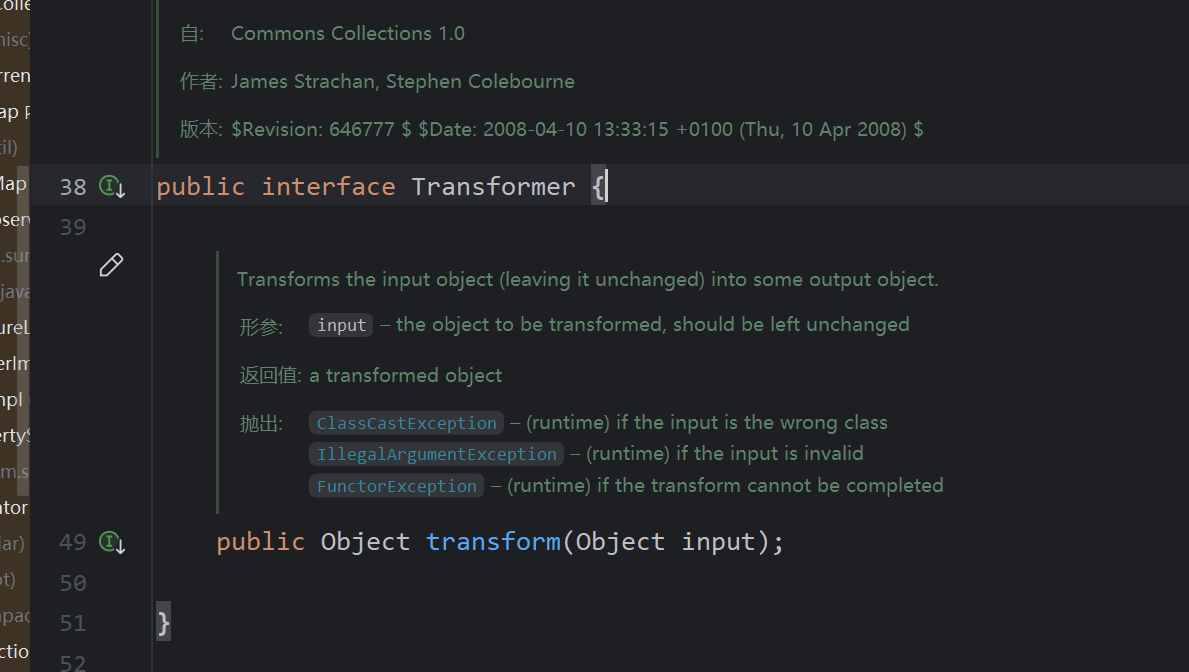The width and height of the screenshot is (1189, 672).
Task: Click line number 49 in the gutter
Action: (x=73, y=542)
